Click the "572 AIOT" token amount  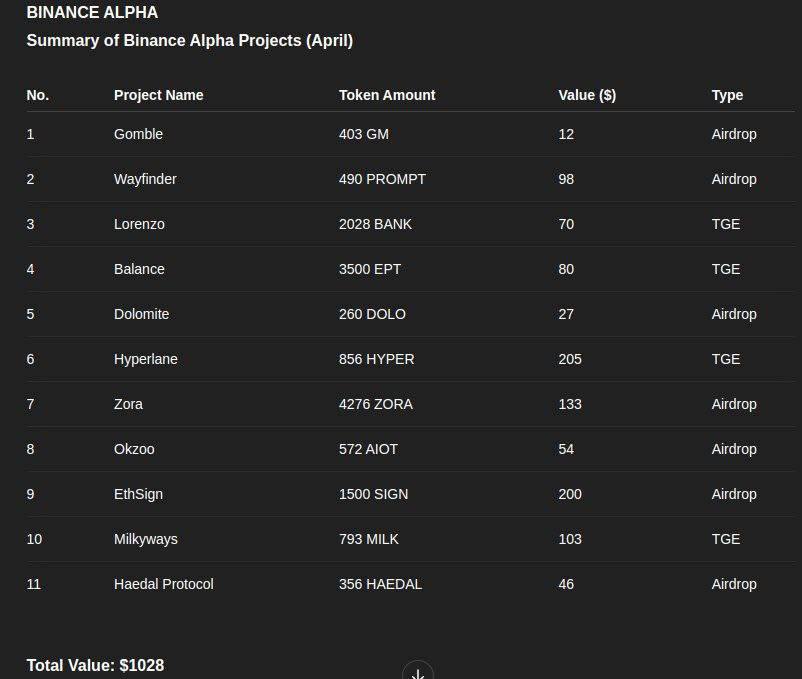click(x=368, y=449)
